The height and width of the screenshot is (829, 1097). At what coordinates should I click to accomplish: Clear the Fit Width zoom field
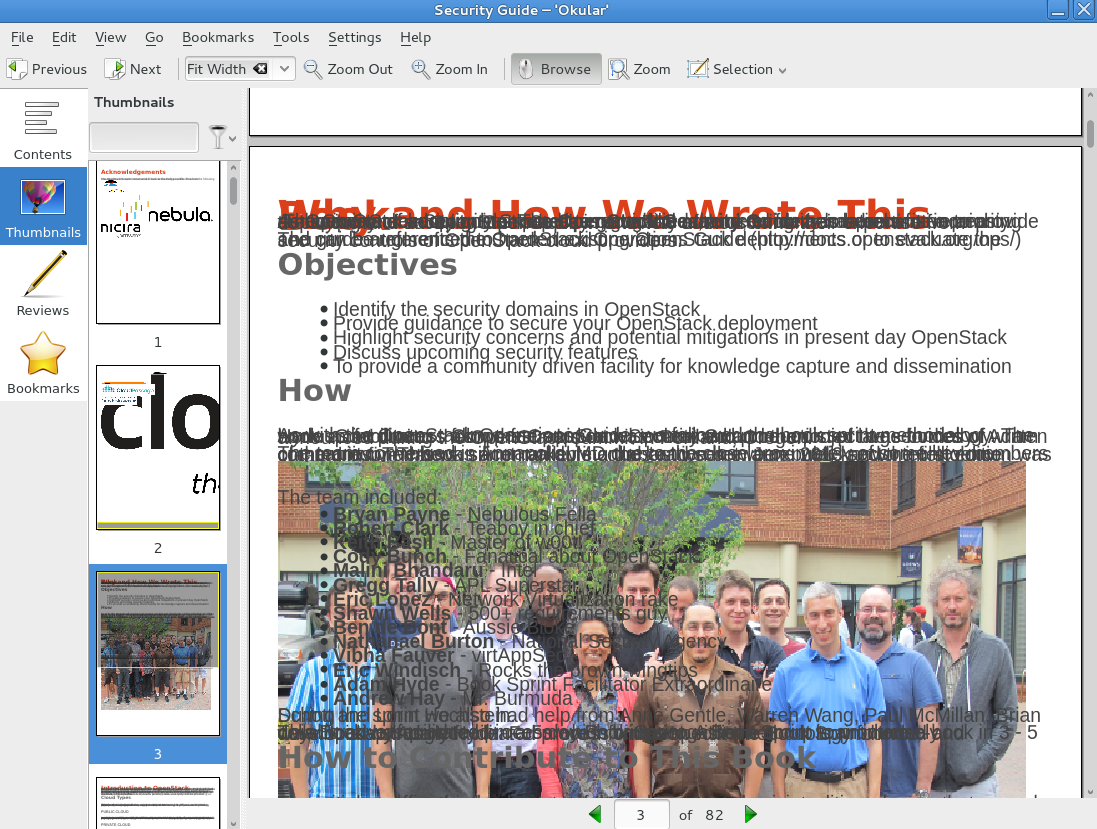(260, 69)
